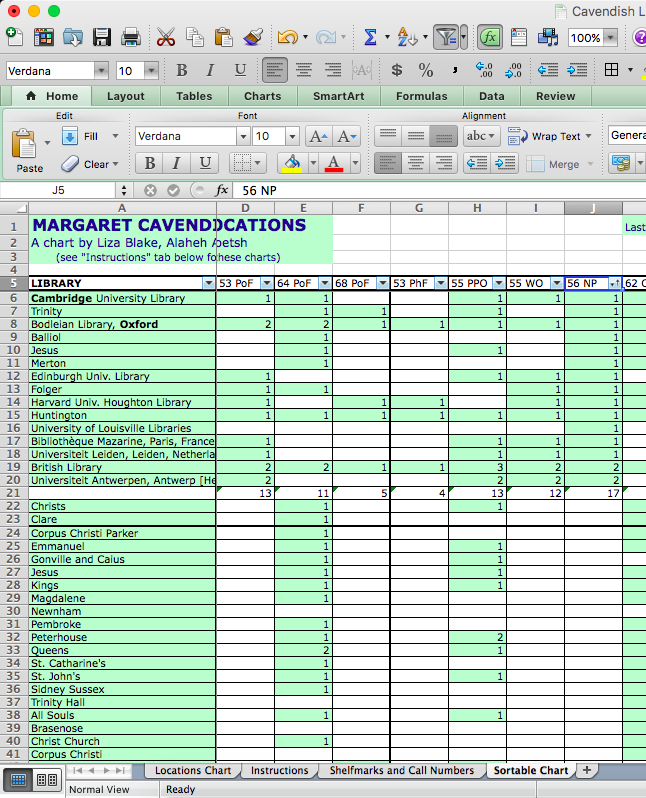The width and height of the screenshot is (646, 798).
Task: Toggle Underline in the ribbon Font group
Action: coord(205,163)
